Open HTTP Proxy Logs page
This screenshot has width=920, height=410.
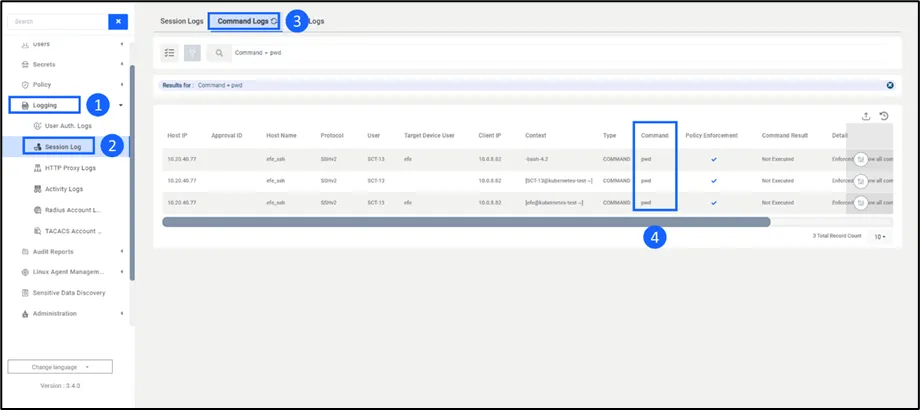70,168
